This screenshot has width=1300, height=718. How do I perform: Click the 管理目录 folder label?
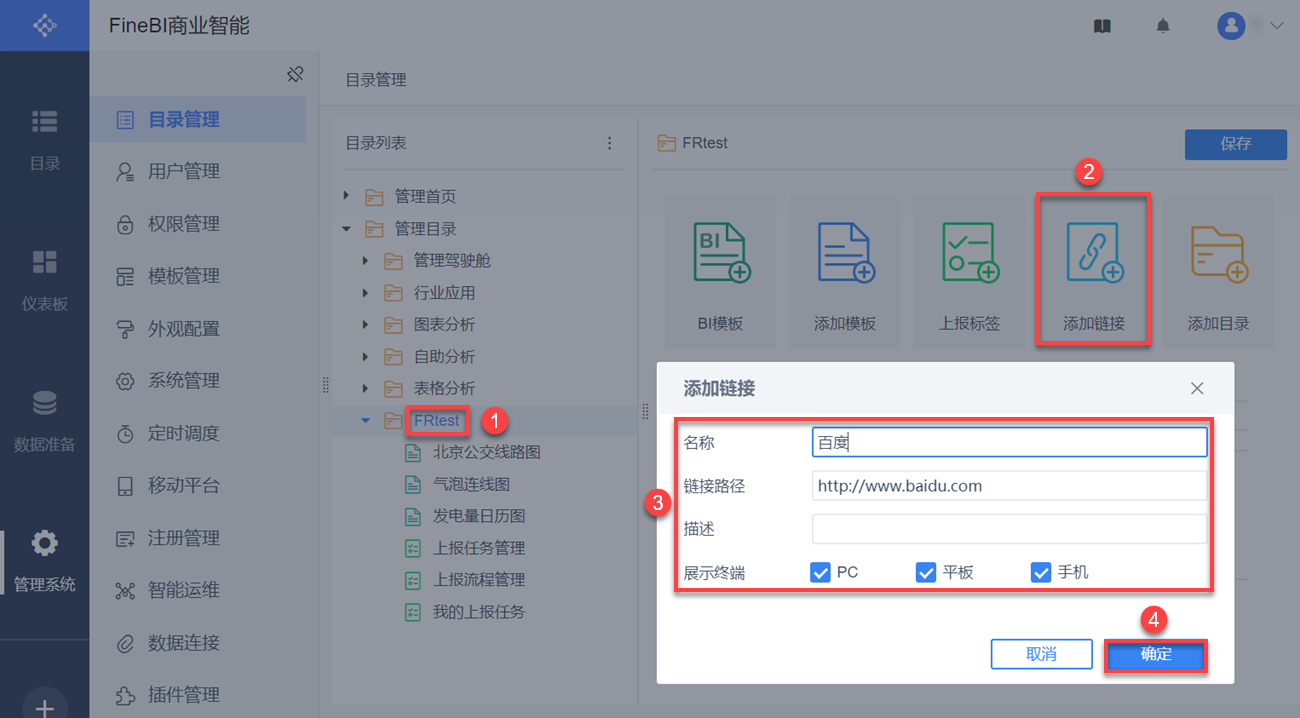click(x=425, y=229)
